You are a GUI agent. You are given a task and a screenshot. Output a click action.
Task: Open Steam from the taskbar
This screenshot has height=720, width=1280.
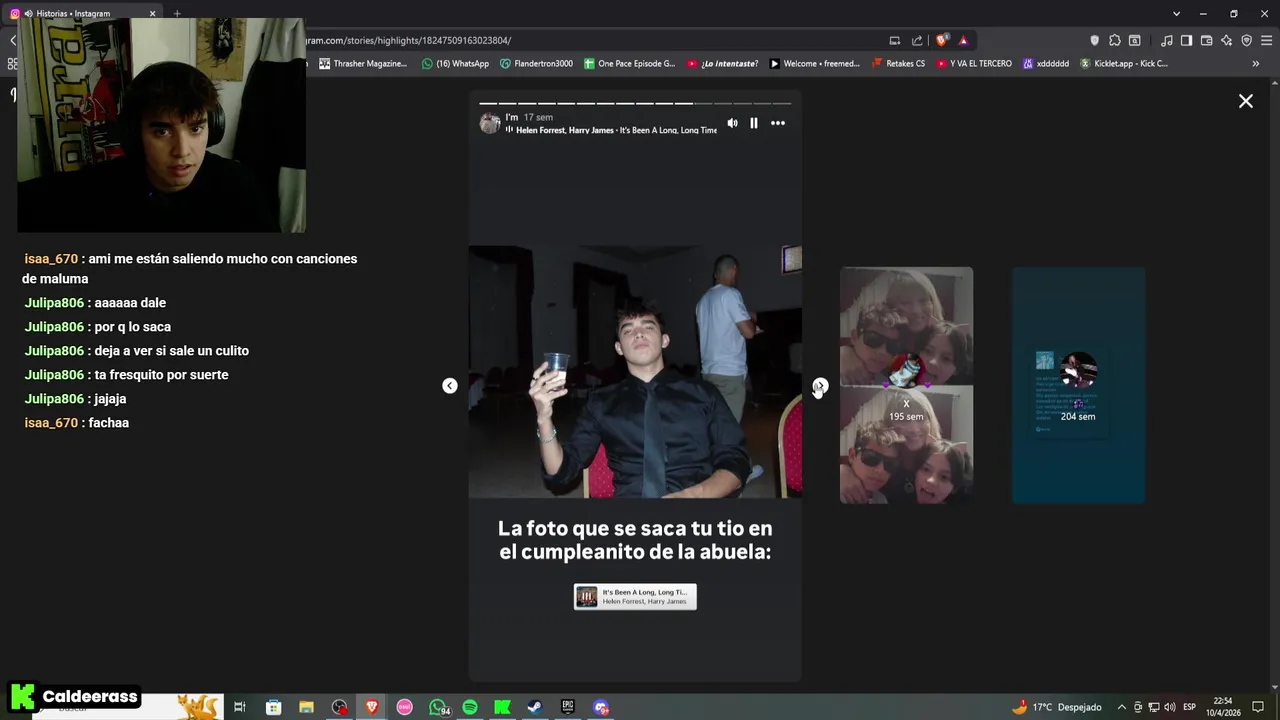pyautogui.click(x=535, y=707)
